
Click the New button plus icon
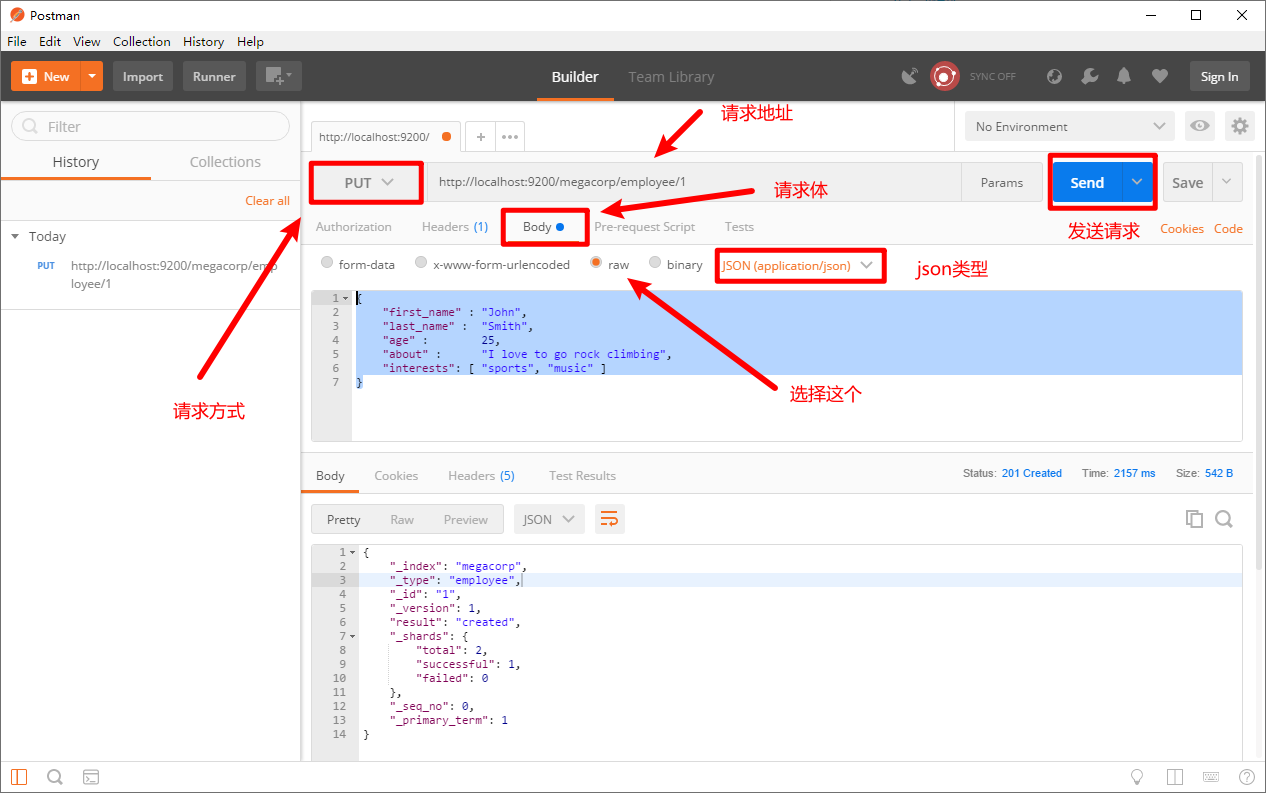tap(29, 76)
